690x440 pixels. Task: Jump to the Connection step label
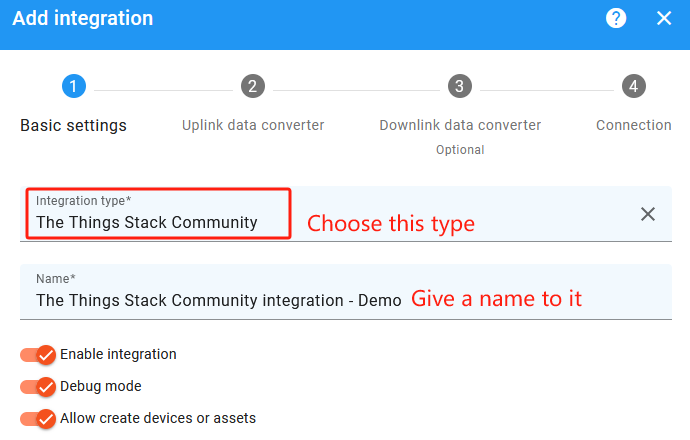[x=633, y=126]
